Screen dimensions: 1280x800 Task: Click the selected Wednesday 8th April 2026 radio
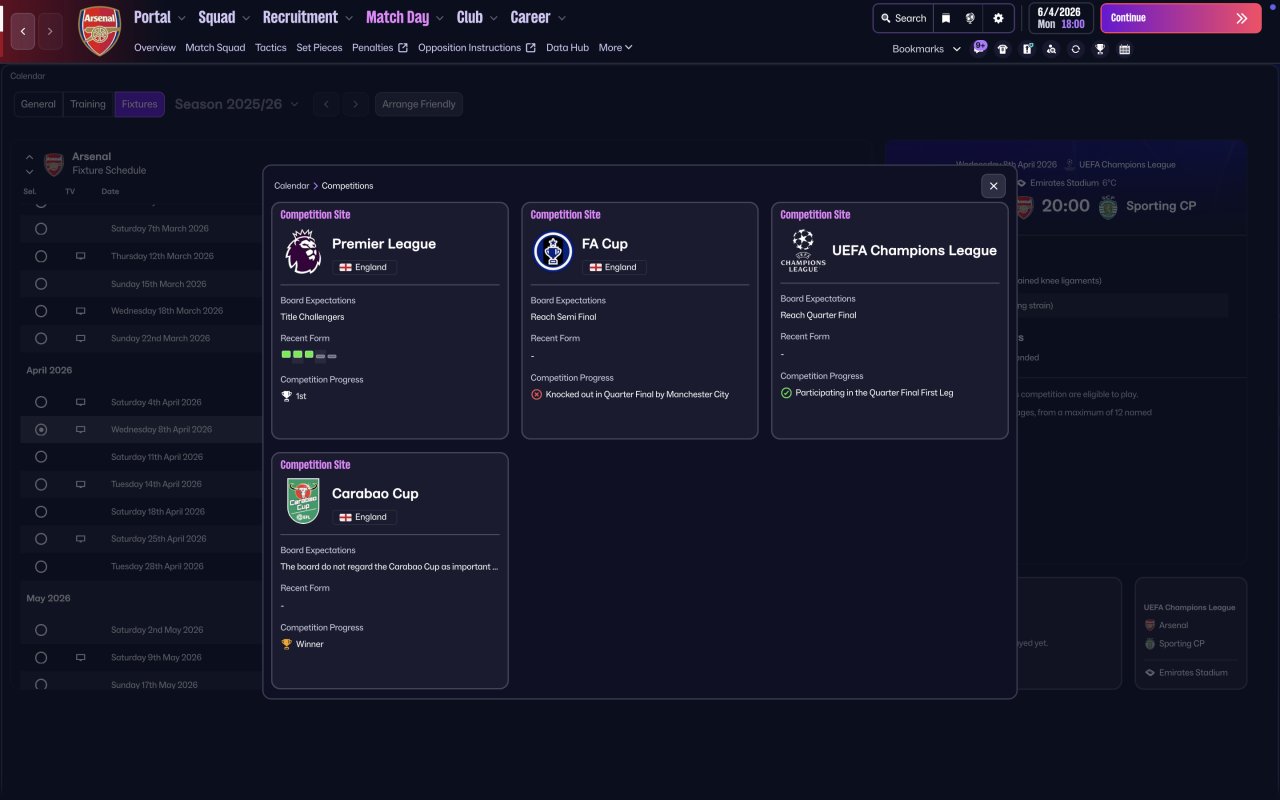pos(41,429)
